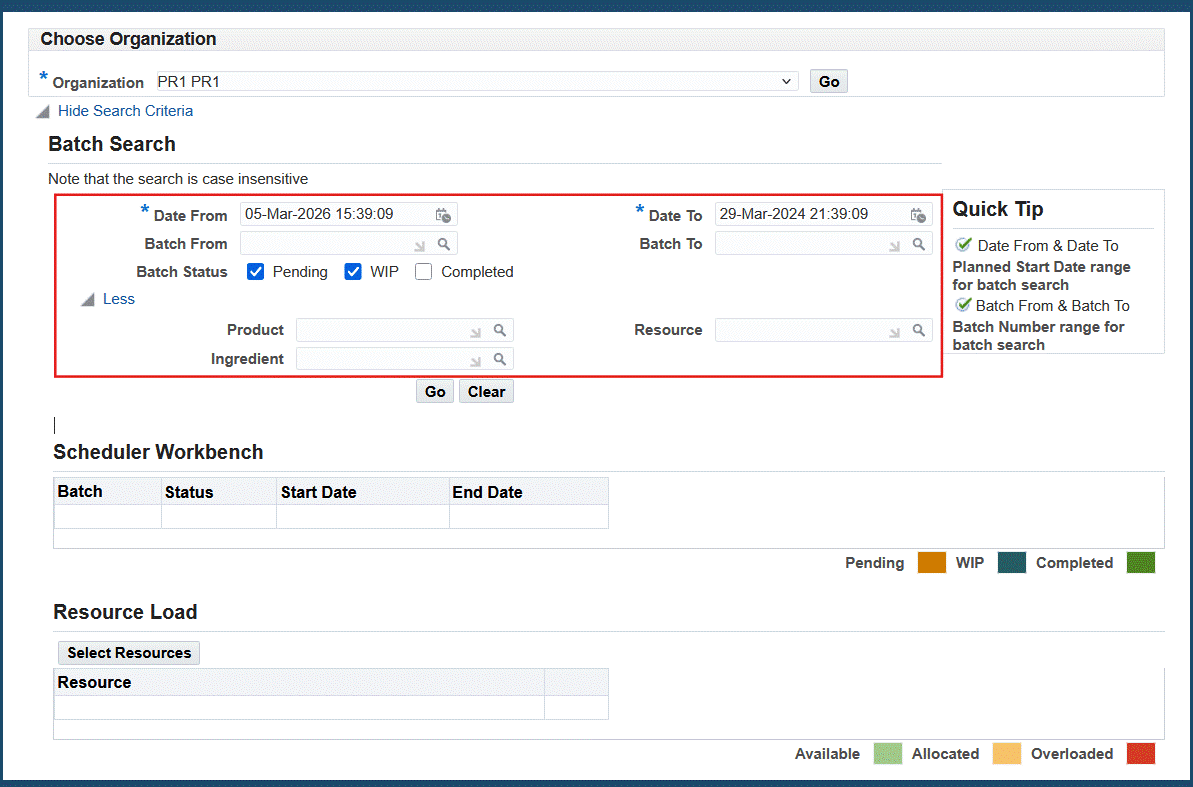
Task: Click the Resource column header in Resource Load
Action: click(299, 682)
